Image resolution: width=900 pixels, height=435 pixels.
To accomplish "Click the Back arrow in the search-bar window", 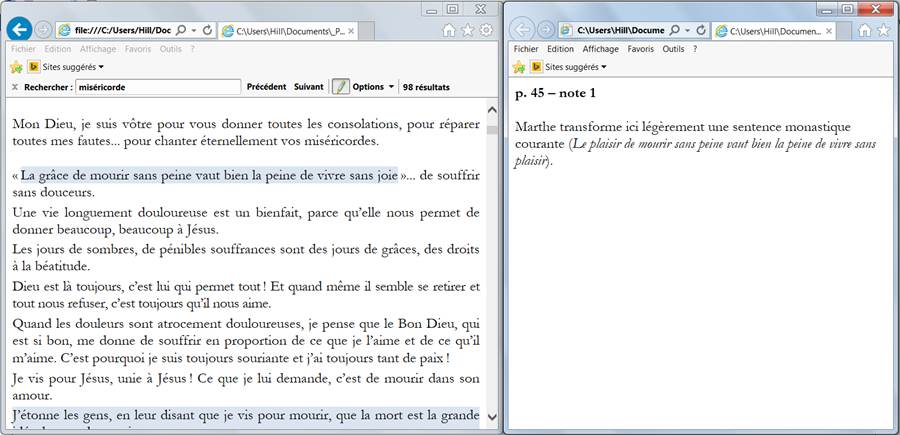I will pos(17,30).
